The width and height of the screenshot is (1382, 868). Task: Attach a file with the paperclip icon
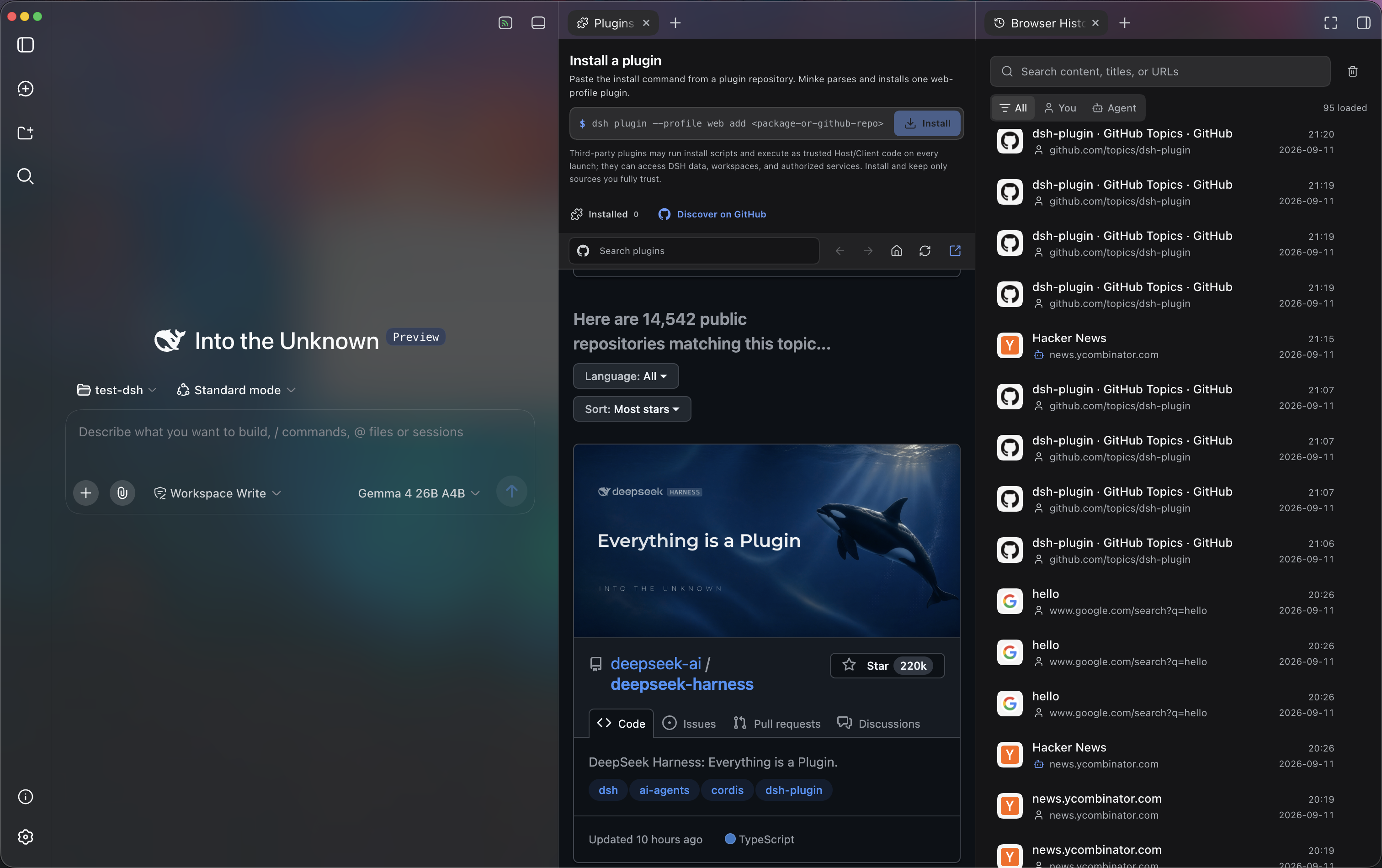(x=122, y=492)
